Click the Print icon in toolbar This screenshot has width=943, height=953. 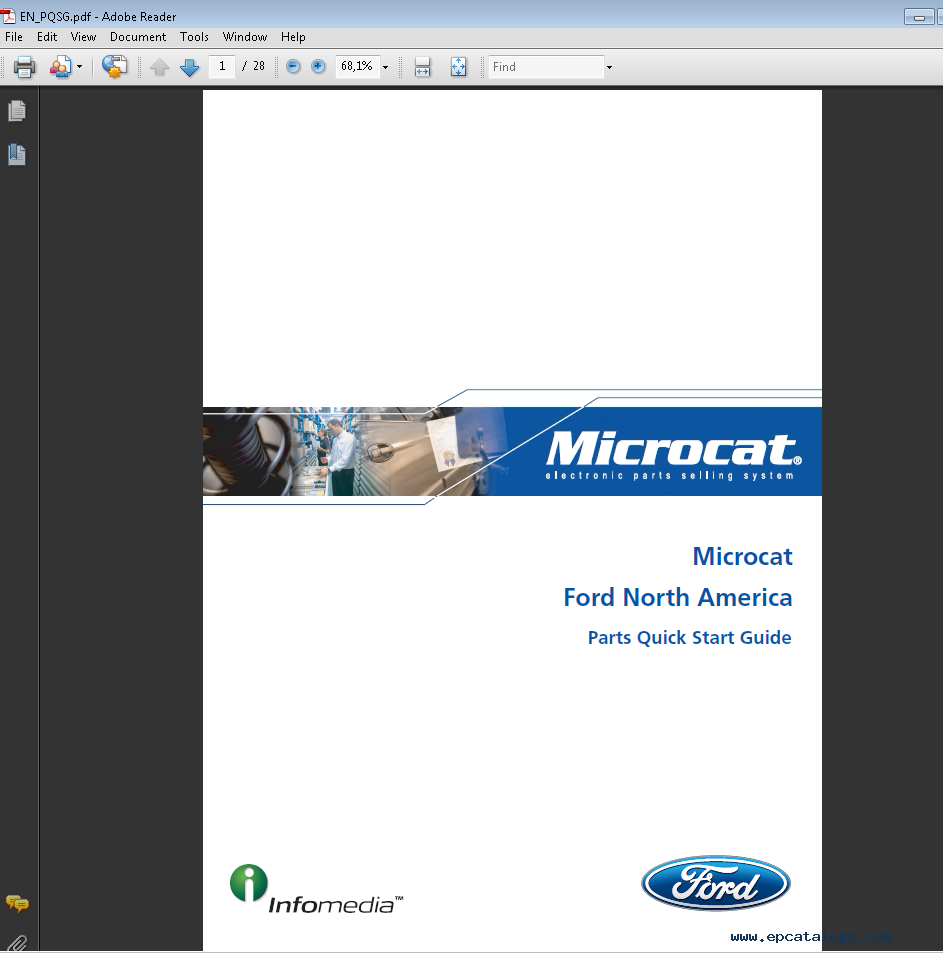tap(24, 67)
